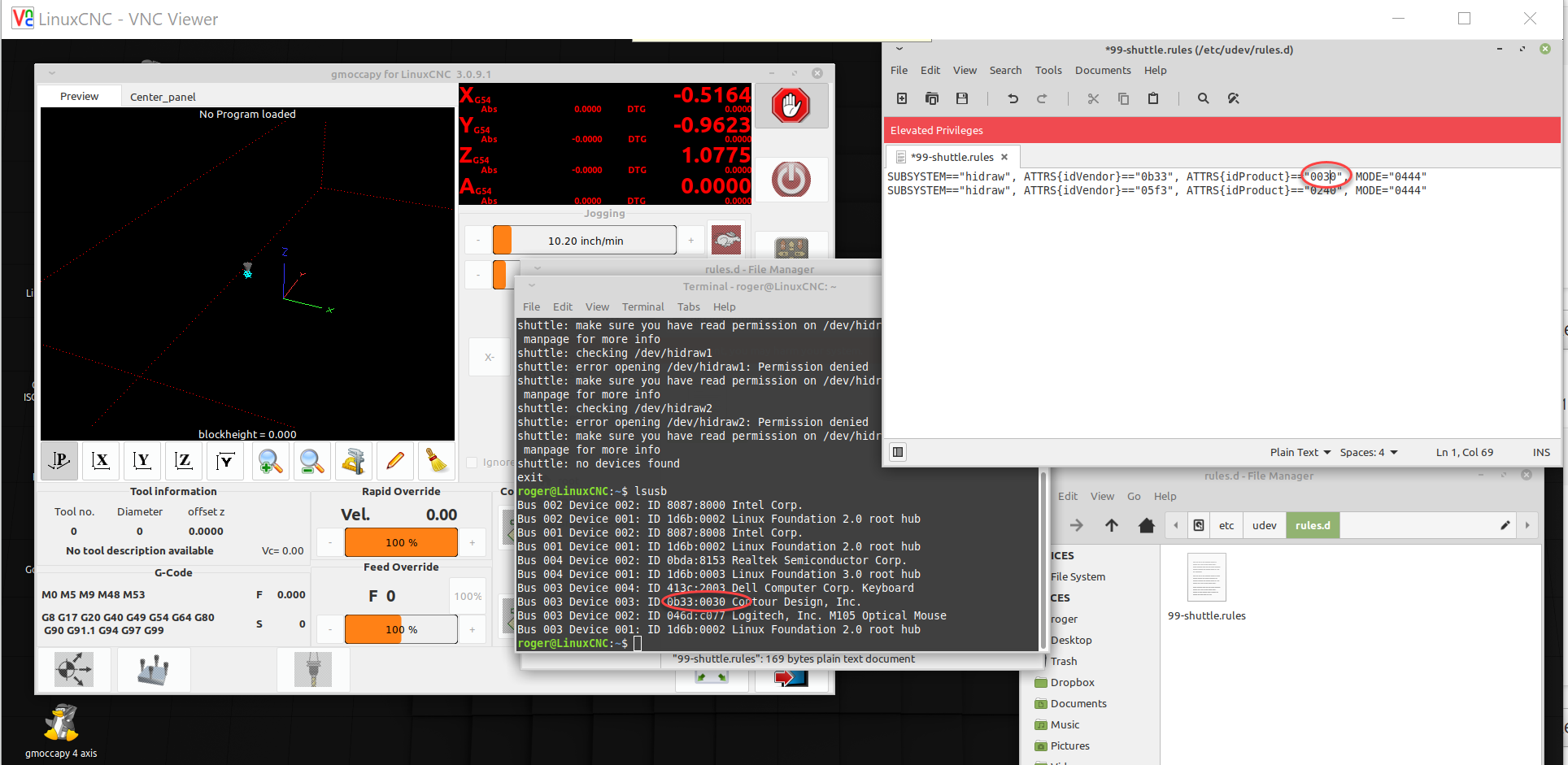
Task: Click the udev breadcrumb in File Manager
Action: tap(1264, 525)
